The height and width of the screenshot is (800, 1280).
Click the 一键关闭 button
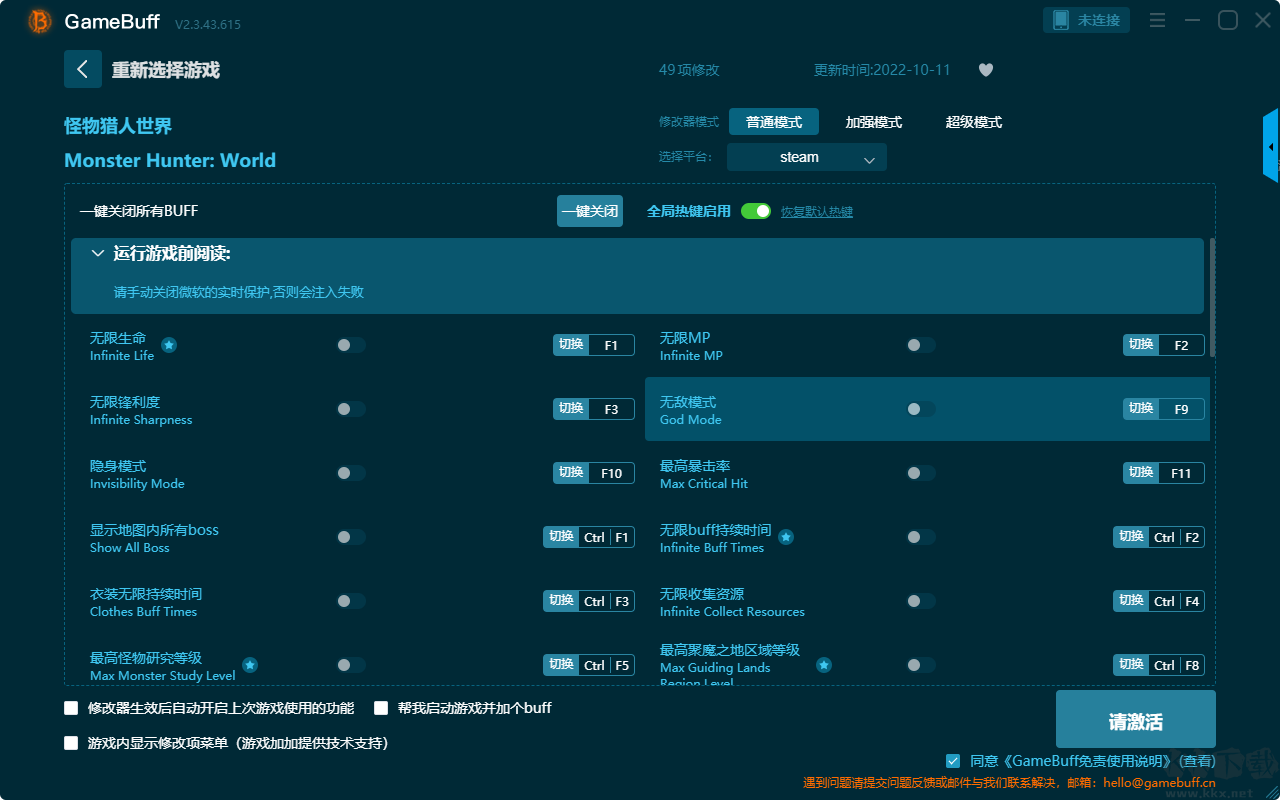590,211
